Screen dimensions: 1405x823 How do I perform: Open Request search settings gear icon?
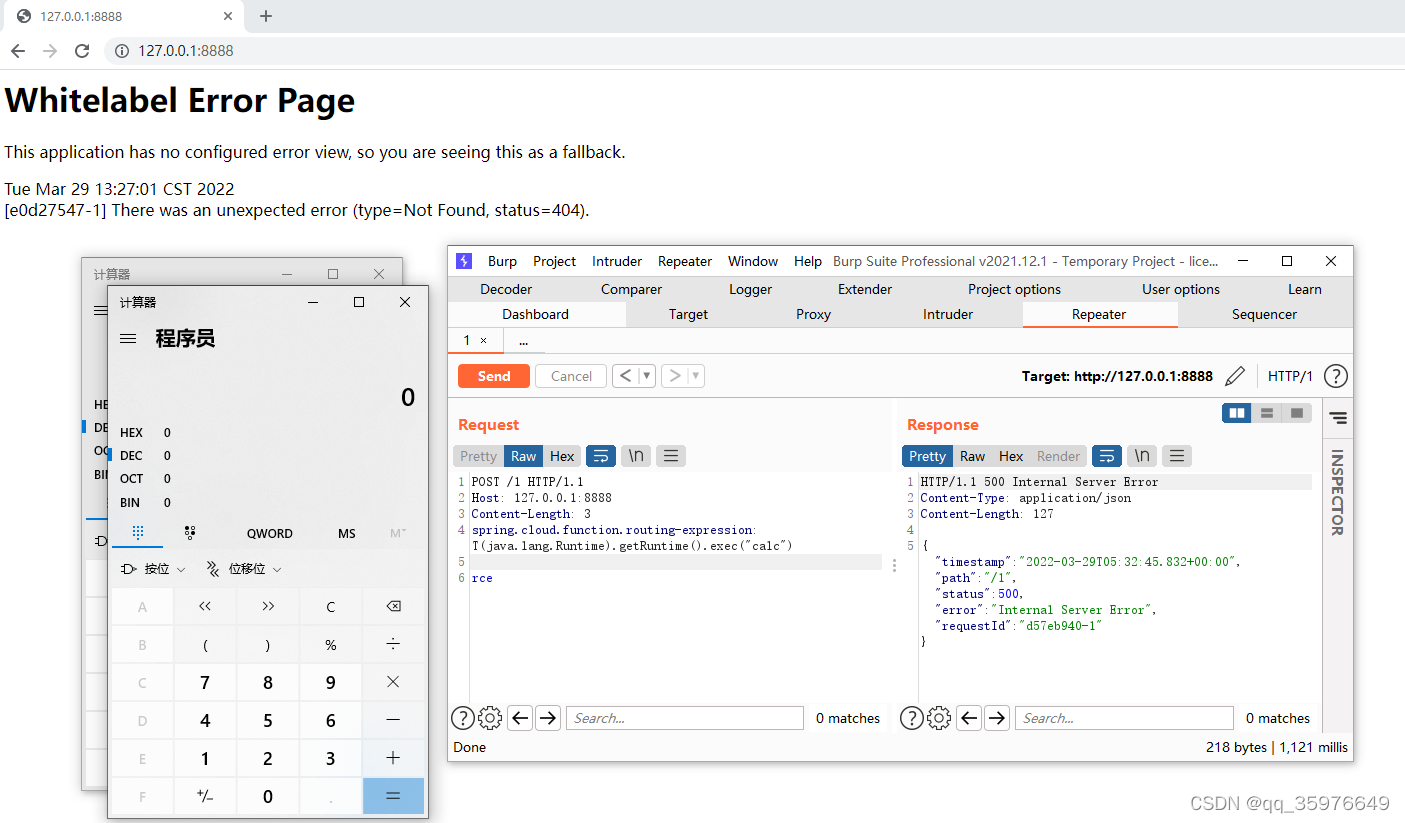click(x=490, y=718)
